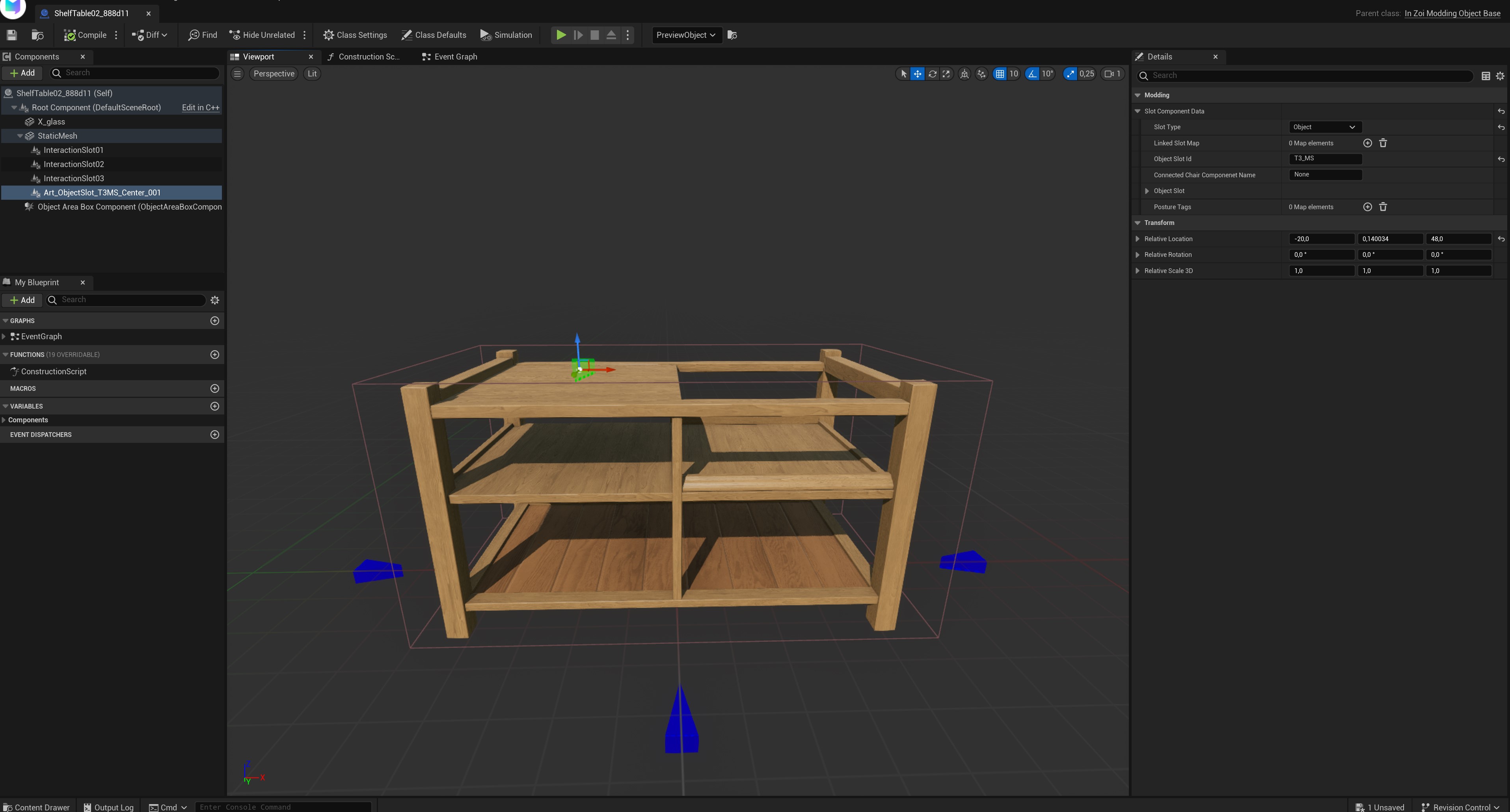
Task: Switch to the Event Graph tab
Action: click(450, 57)
